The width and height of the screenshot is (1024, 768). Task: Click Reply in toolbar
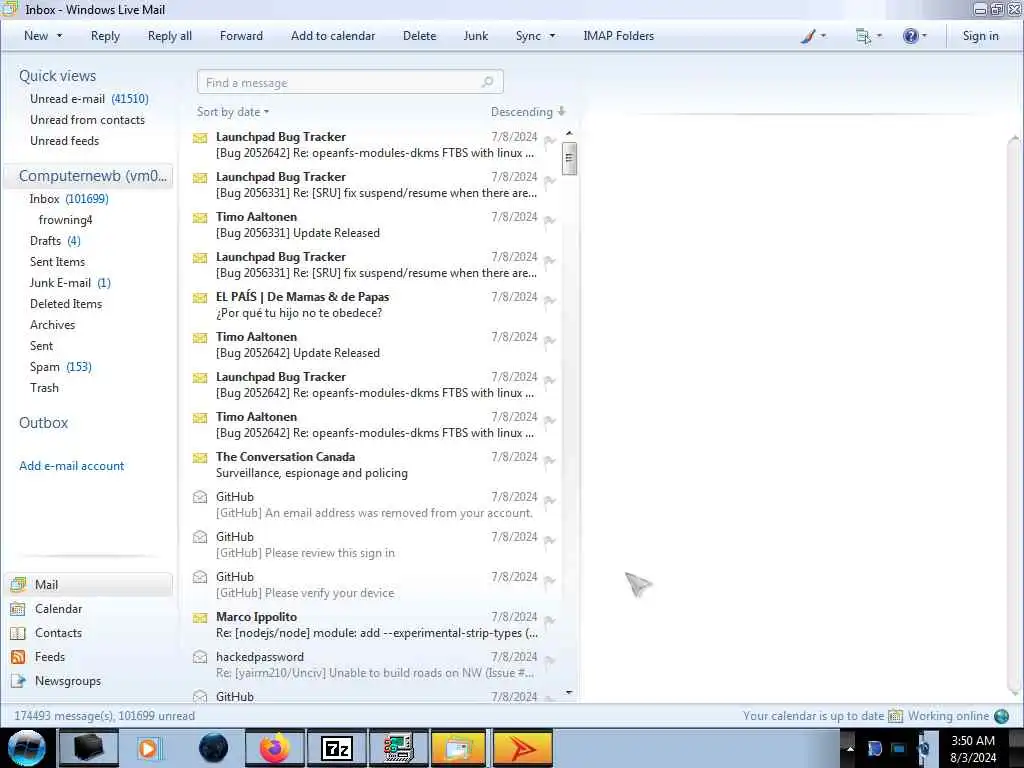point(105,36)
